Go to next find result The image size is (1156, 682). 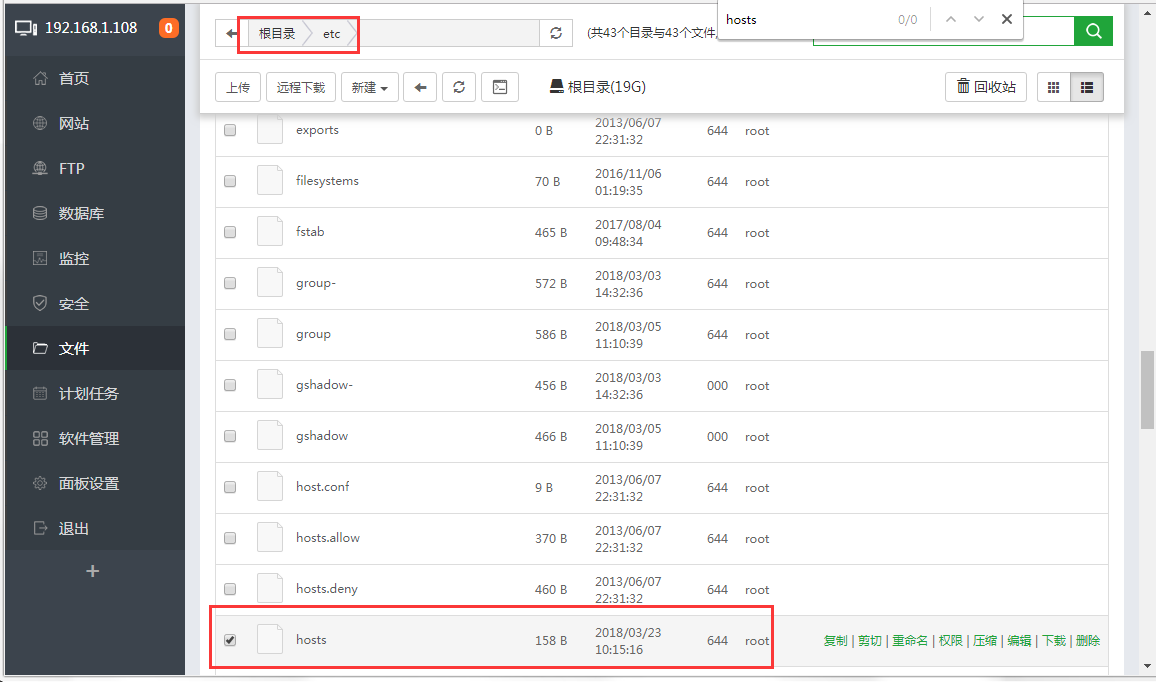[x=978, y=19]
